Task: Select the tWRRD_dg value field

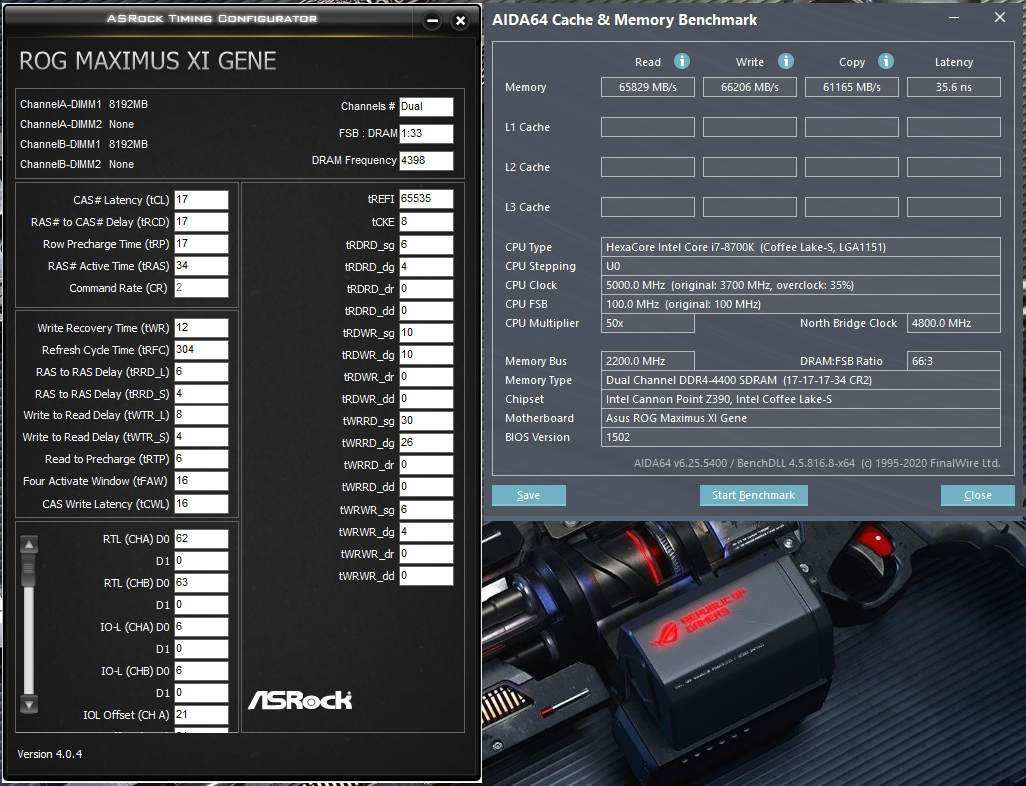Action: [427, 443]
